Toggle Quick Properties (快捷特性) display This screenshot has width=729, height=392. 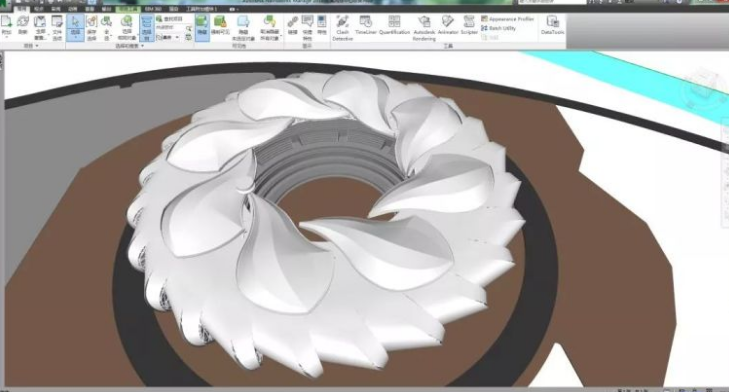point(307,27)
